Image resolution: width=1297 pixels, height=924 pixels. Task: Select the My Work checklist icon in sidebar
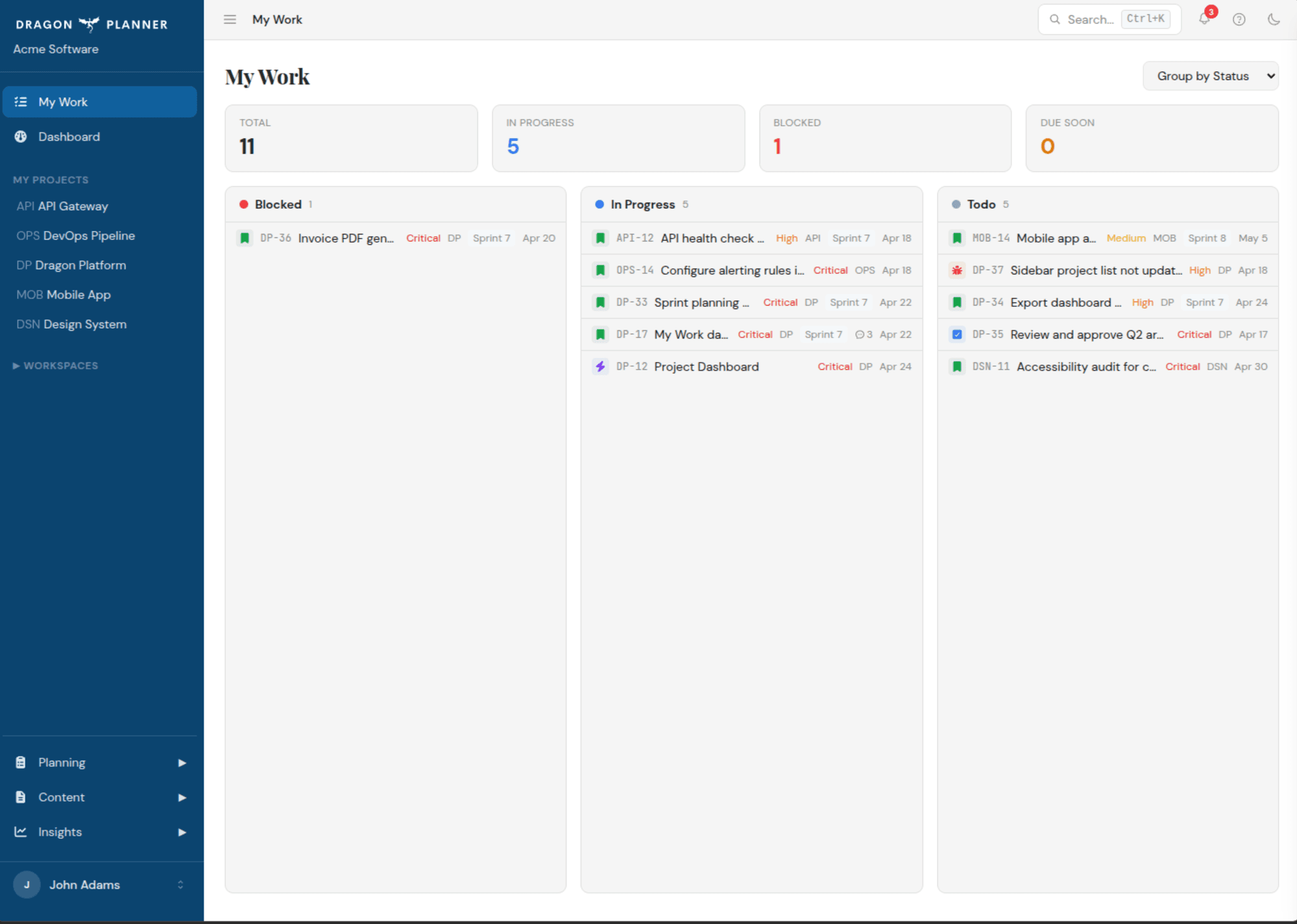pyautogui.click(x=21, y=101)
